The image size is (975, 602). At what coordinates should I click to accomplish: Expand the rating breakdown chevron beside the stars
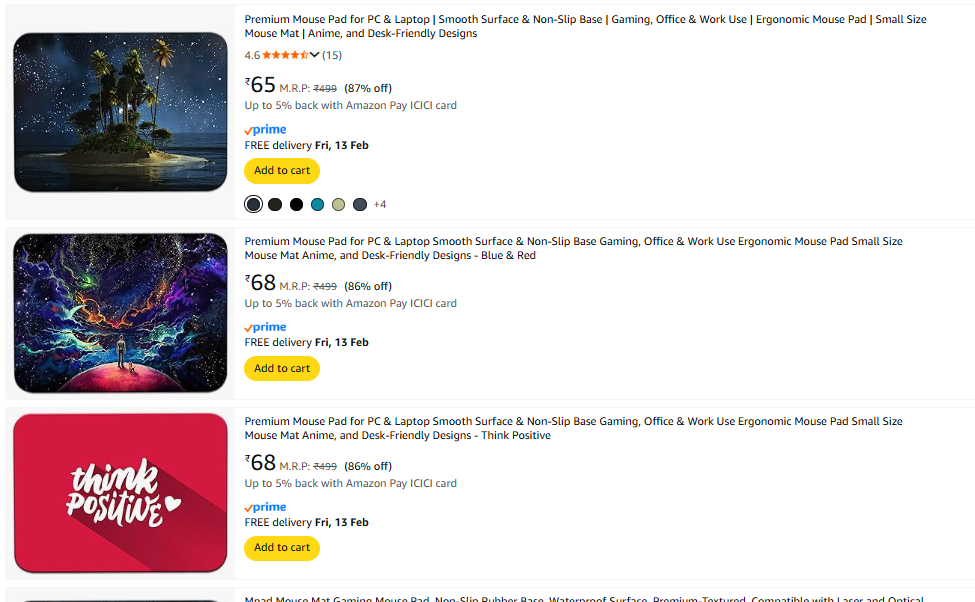(315, 55)
